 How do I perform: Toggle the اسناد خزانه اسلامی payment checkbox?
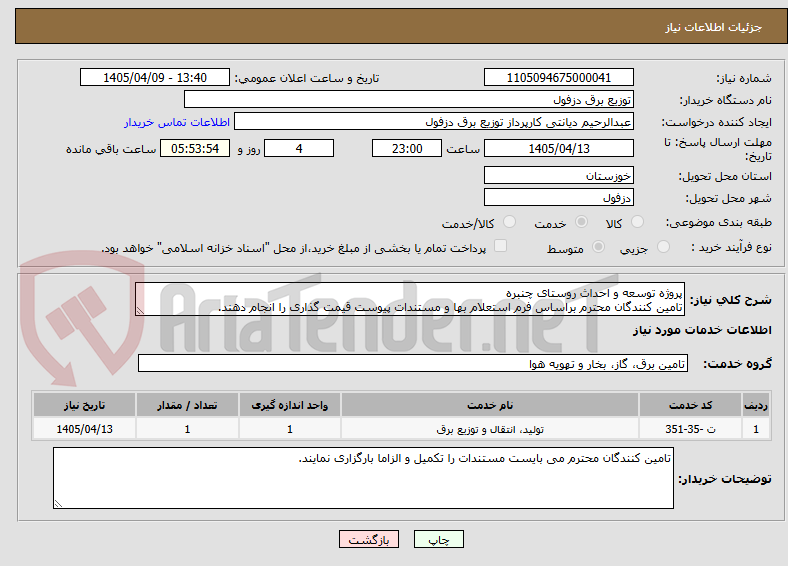pos(500,246)
